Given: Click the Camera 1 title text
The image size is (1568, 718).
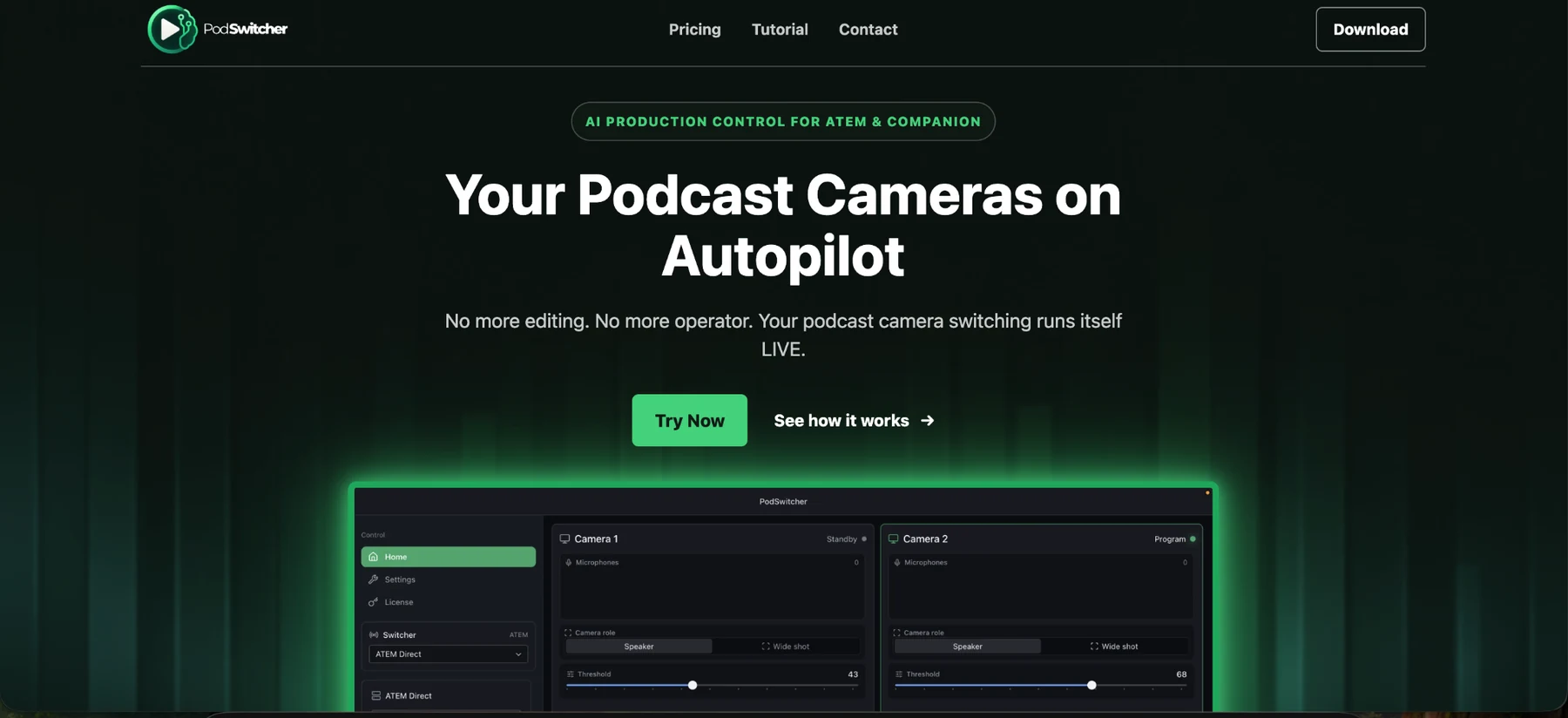Looking at the screenshot, I should point(596,539).
